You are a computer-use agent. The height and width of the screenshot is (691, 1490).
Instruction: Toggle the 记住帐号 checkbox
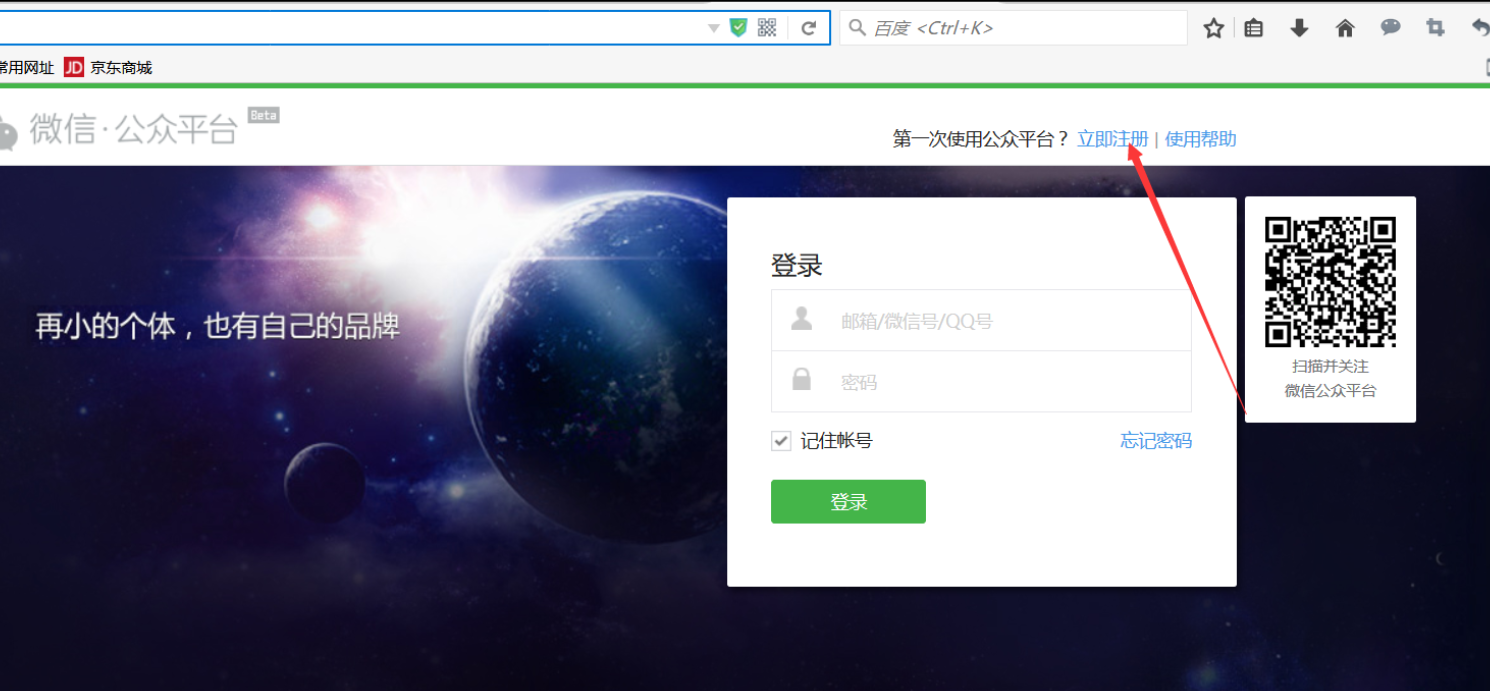coord(781,441)
